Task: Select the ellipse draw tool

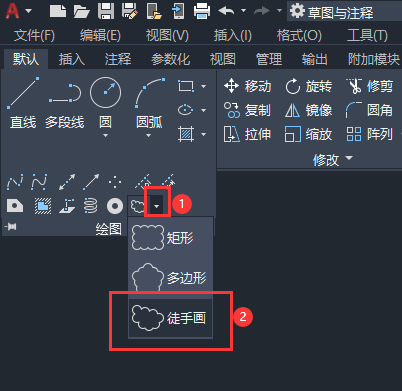Action: (x=186, y=110)
